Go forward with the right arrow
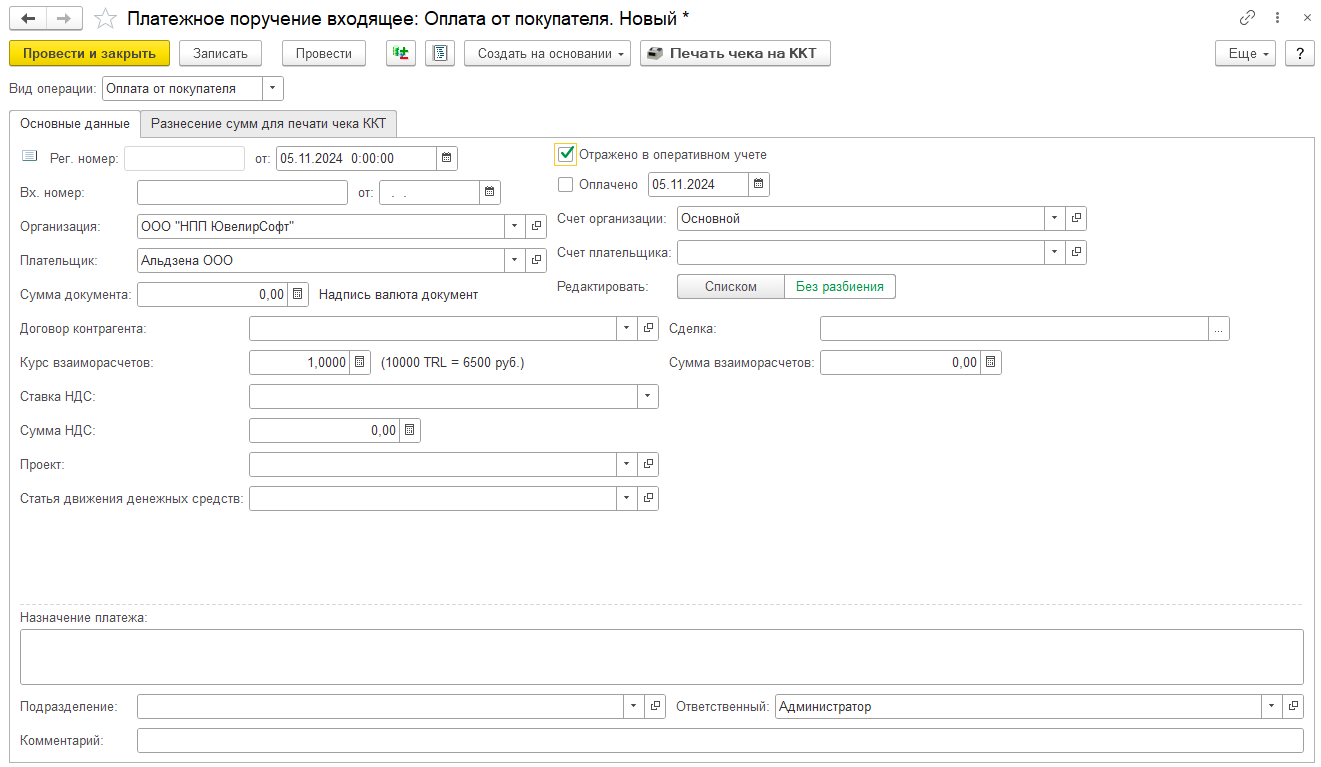The height and width of the screenshot is (767, 1321). (64, 19)
